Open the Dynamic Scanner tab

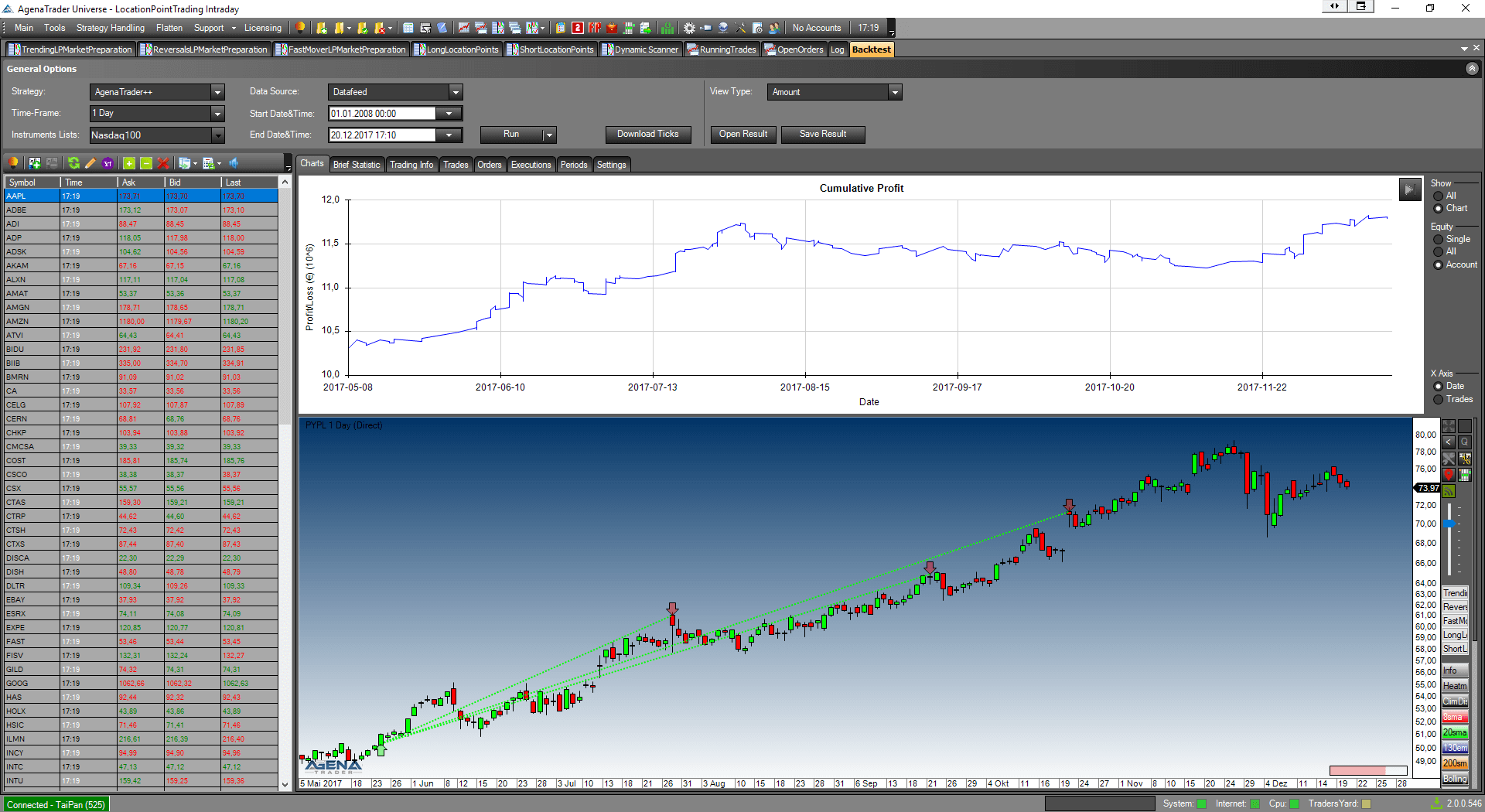[640, 49]
